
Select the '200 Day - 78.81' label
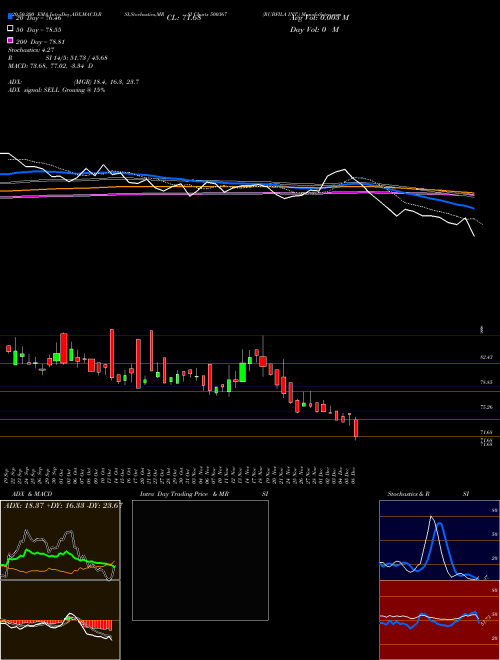pos(40,42)
